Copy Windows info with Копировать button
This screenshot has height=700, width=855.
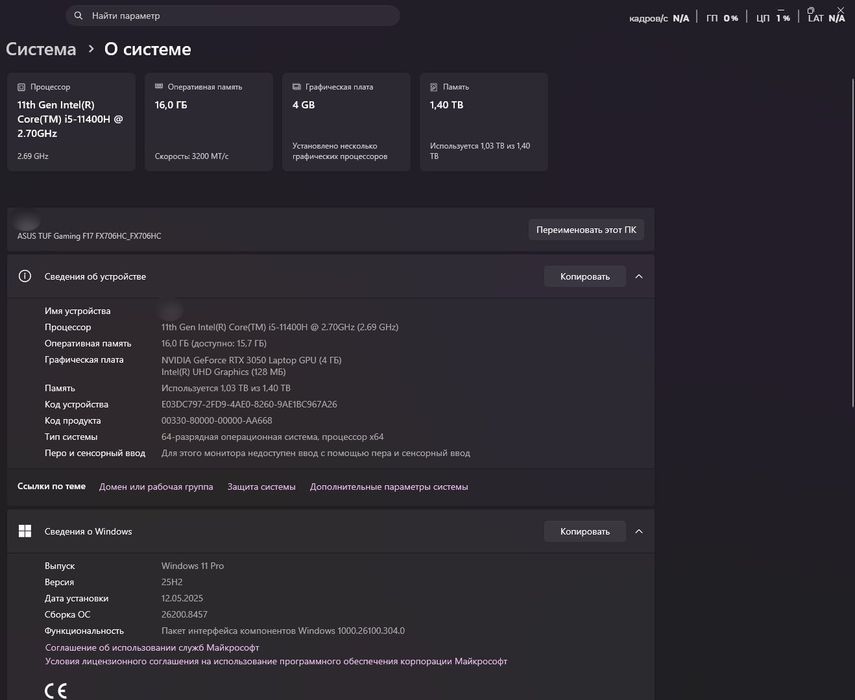[x=585, y=531]
